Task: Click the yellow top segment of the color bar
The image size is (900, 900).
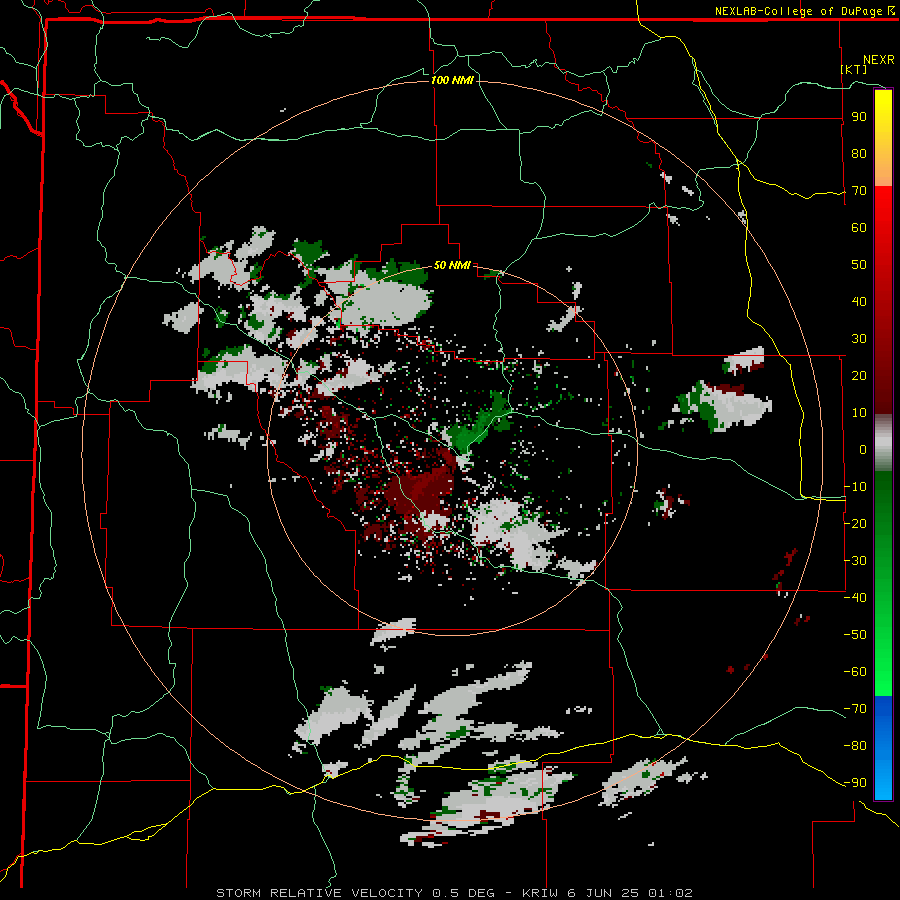Action: pyautogui.click(x=883, y=138)
